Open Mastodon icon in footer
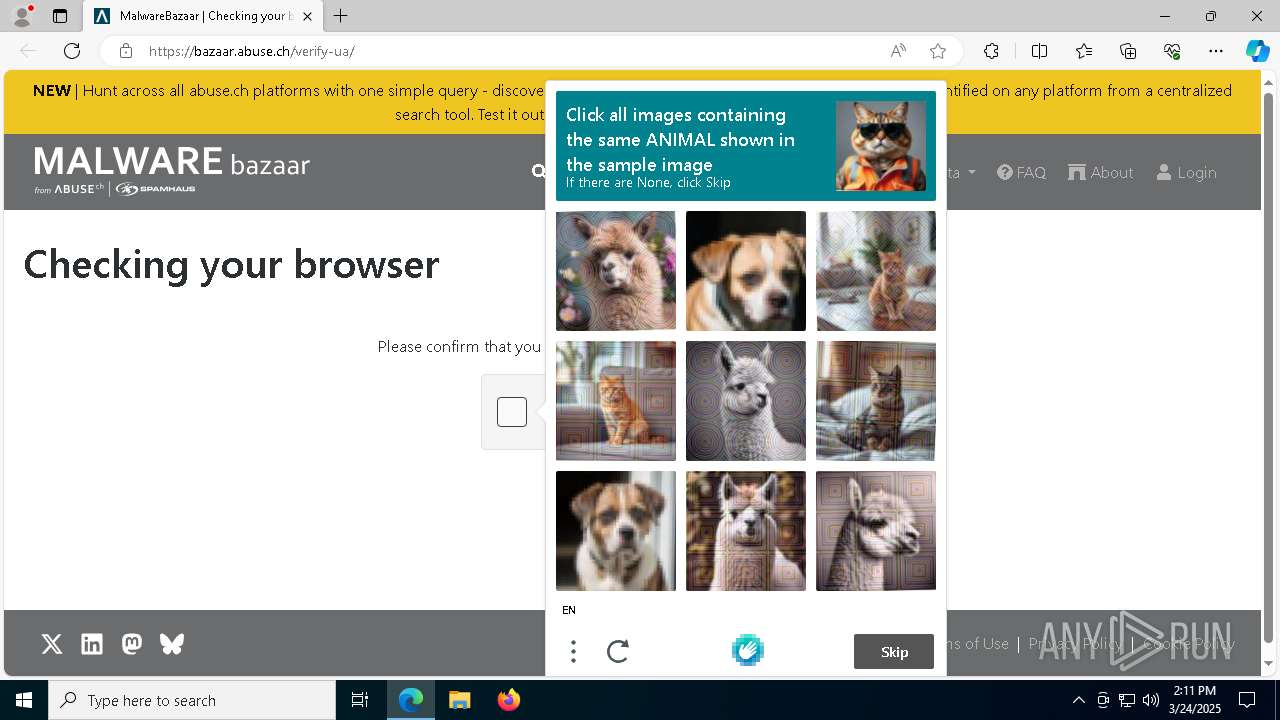Viewport: 1280px width, 720px height. (132, 644)
